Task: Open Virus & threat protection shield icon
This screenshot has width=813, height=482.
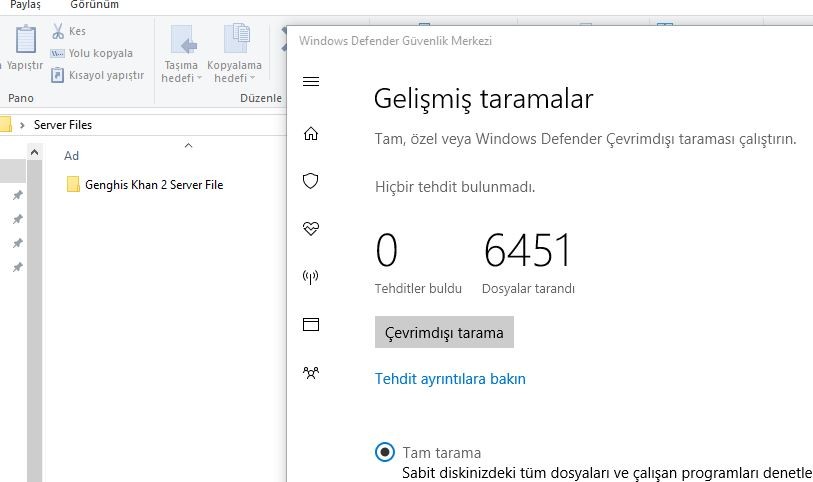Action: tap(311, 181)
